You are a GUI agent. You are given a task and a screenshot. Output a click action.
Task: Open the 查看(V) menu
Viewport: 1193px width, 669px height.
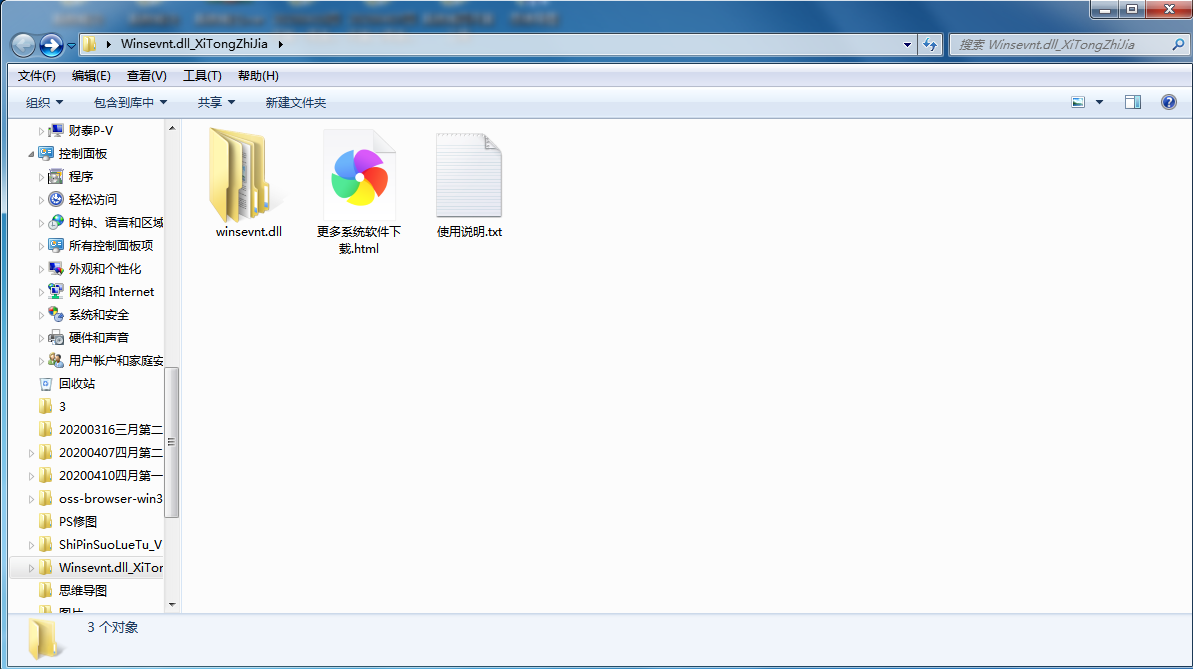(x=146, y=75)
